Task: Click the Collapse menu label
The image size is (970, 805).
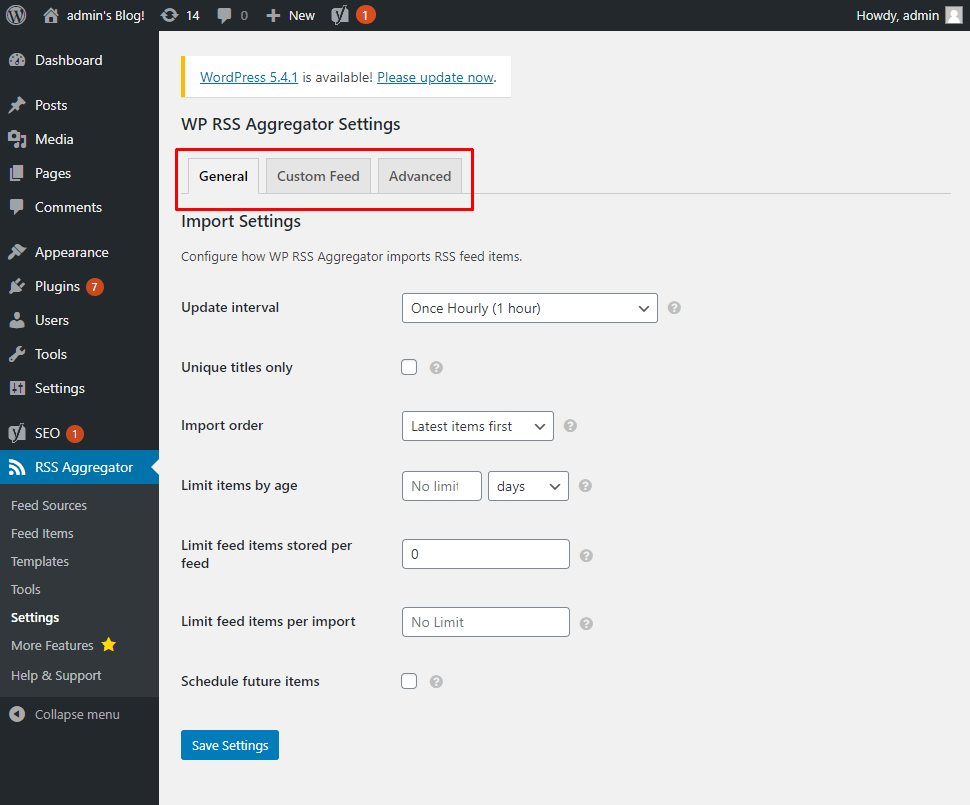Action: tap(77, 715)
